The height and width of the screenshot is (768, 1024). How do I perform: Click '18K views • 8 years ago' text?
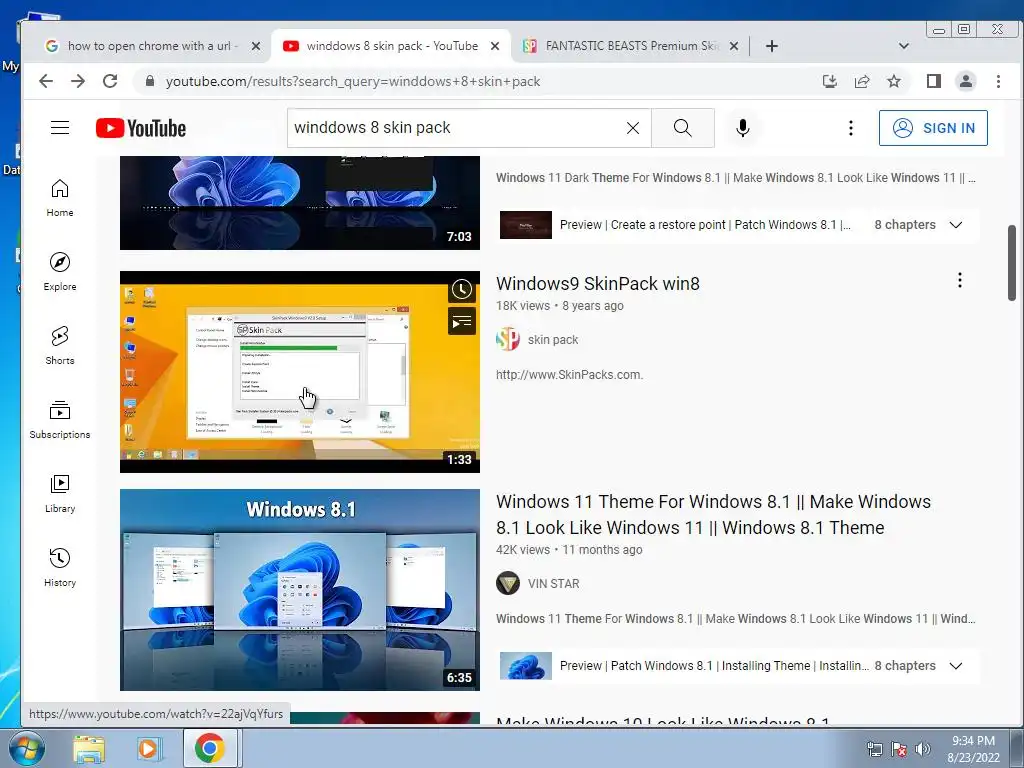tap(560, 306)
